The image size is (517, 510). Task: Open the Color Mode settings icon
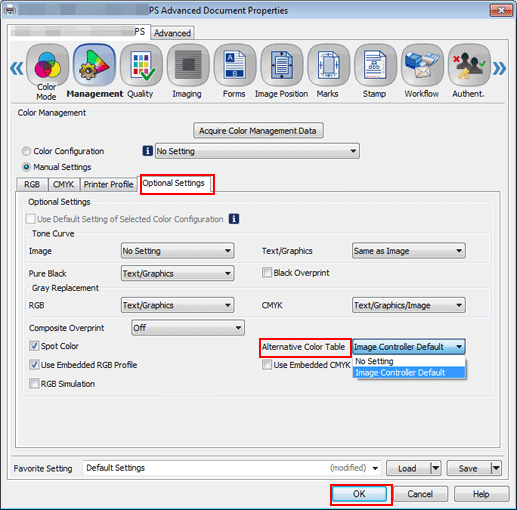pyautogui.click(x=47, y=65)
